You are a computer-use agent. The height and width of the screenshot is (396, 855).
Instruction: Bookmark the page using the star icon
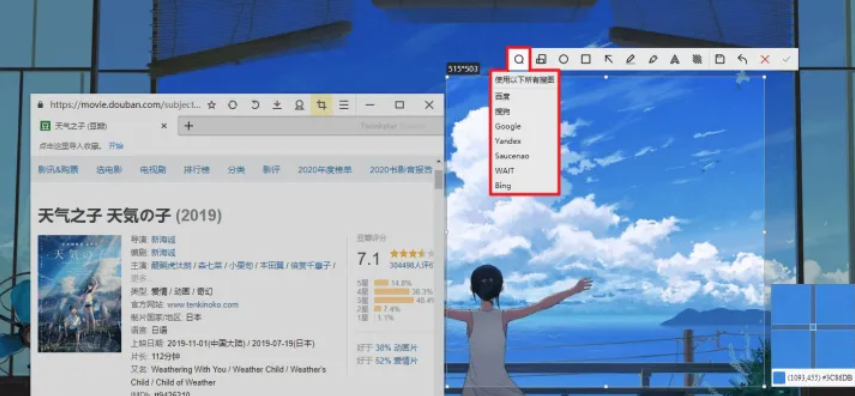[212, 105]
